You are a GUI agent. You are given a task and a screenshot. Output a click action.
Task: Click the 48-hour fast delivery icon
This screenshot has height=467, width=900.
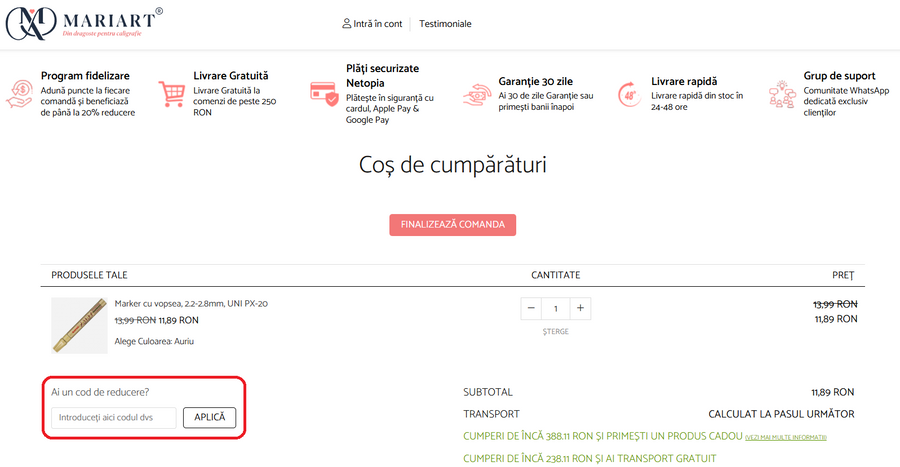point(629,94)
